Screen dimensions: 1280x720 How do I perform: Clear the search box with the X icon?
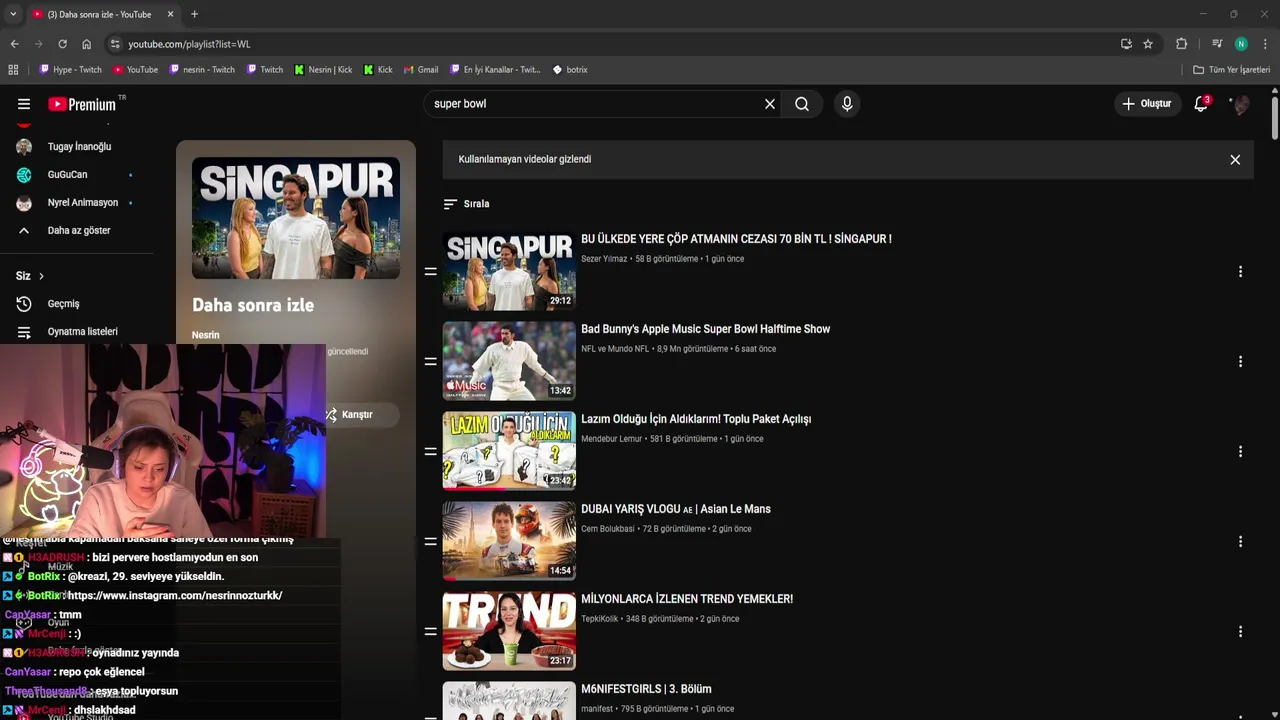(x=770, y=104)
